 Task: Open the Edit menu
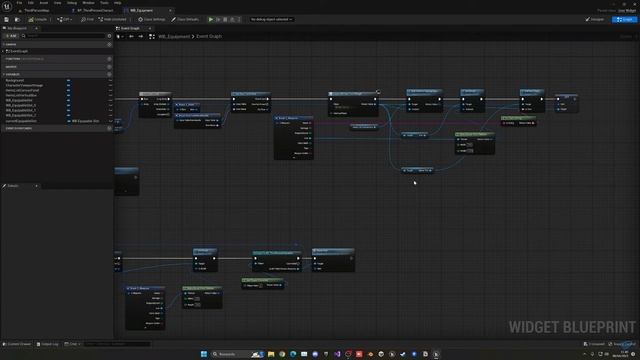click(x=31, y=3)
